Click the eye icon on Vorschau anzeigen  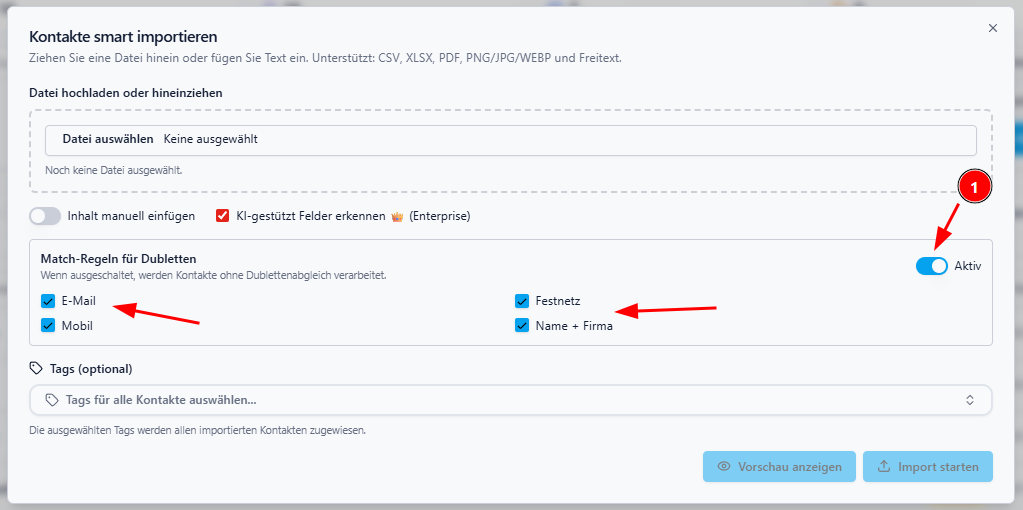(723, 467)
